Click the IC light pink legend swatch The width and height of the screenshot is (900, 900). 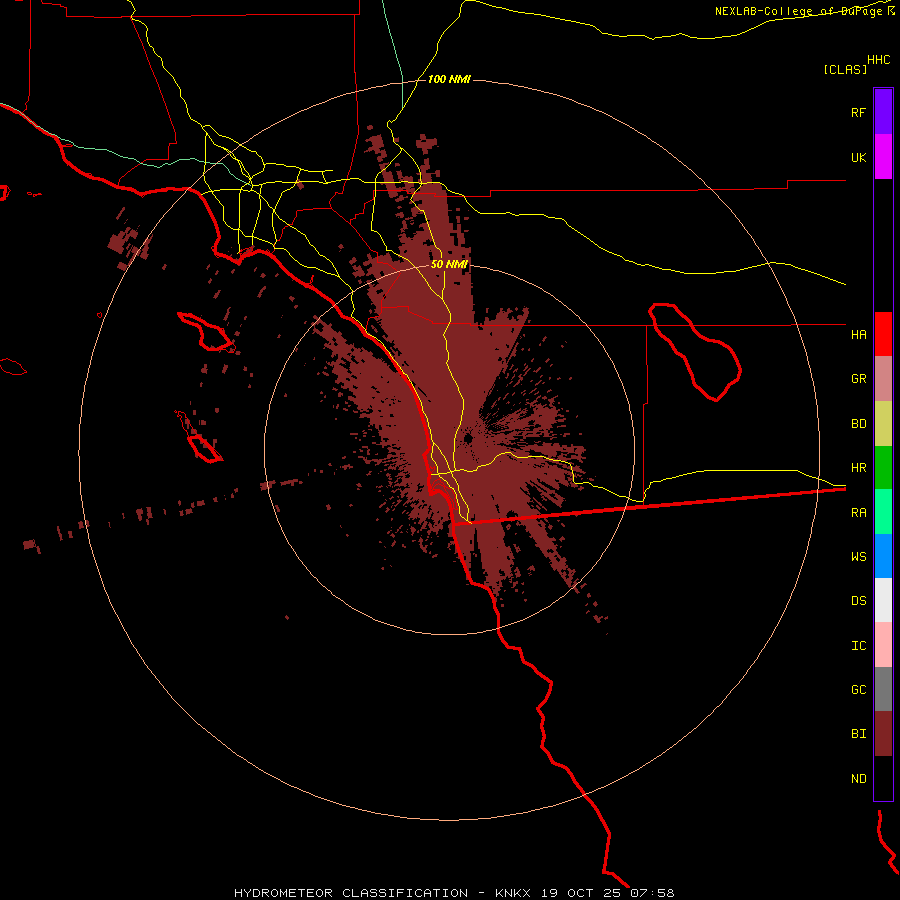(x=883, y=645)
